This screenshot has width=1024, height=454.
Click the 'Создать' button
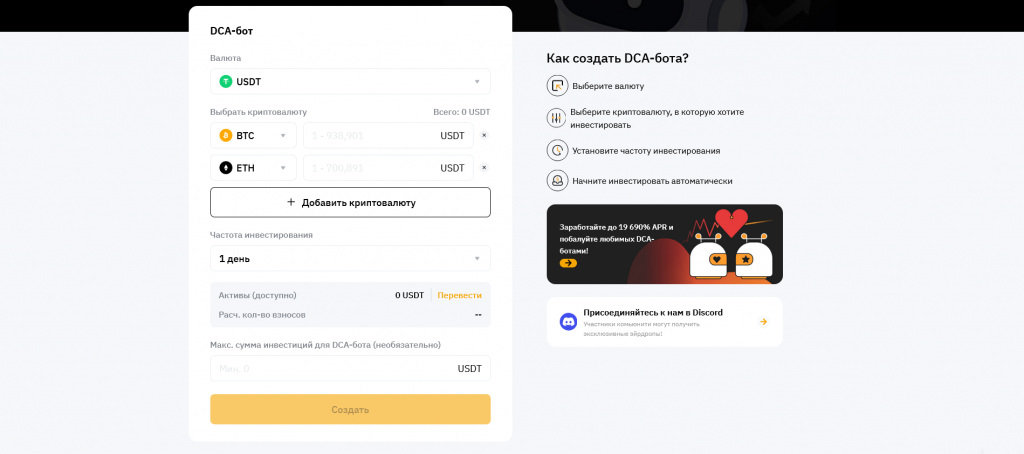click(350, 409)
